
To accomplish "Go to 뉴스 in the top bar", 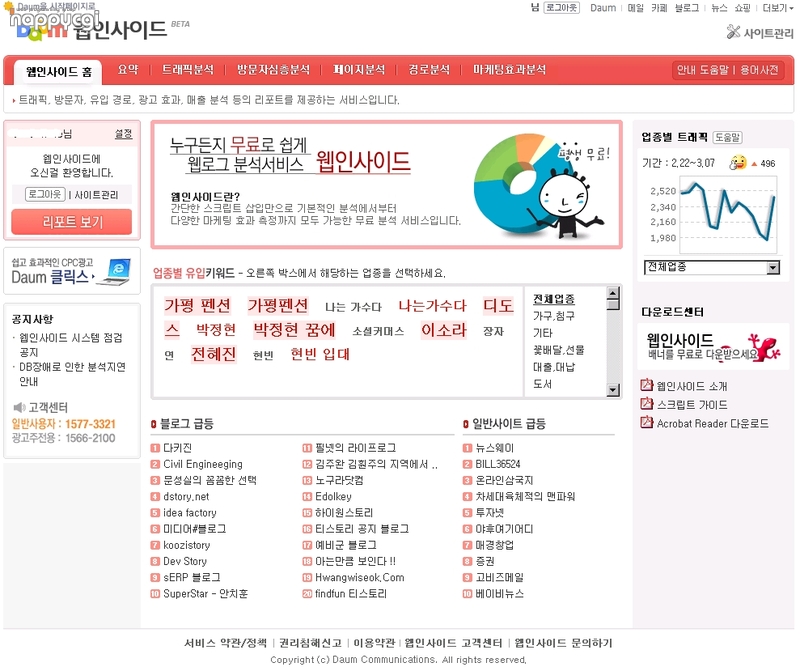I will click(x=719, y=8).
